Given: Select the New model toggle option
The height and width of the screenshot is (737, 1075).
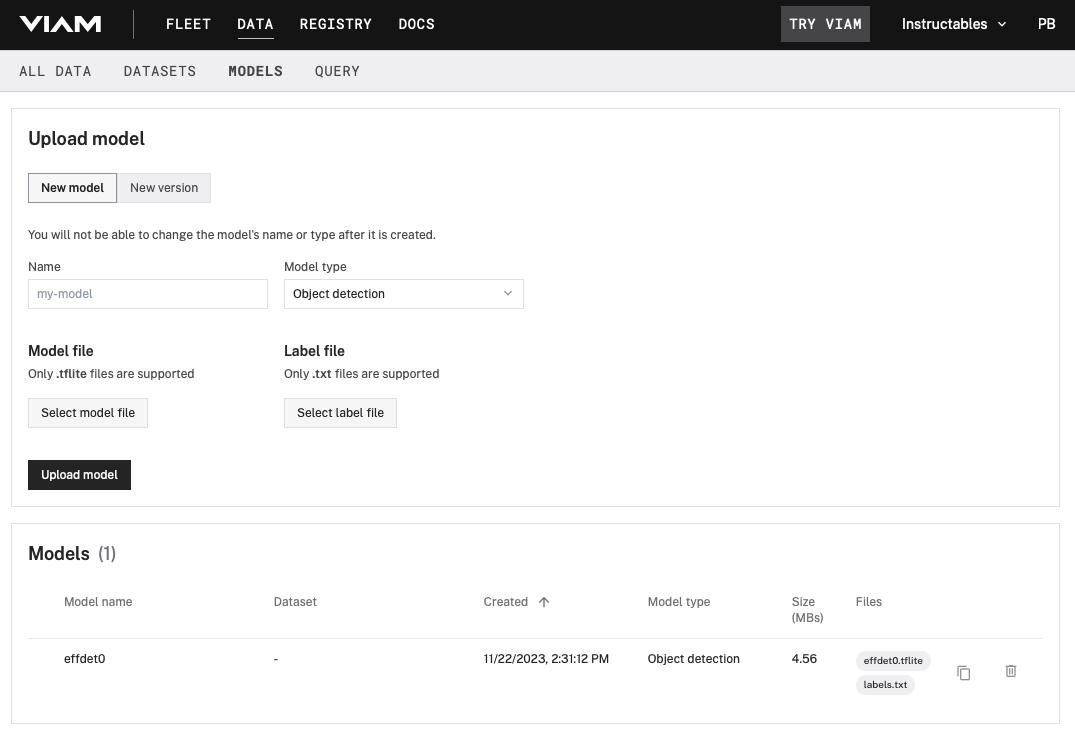Looking at the screenshot, I should coord(73,188).
